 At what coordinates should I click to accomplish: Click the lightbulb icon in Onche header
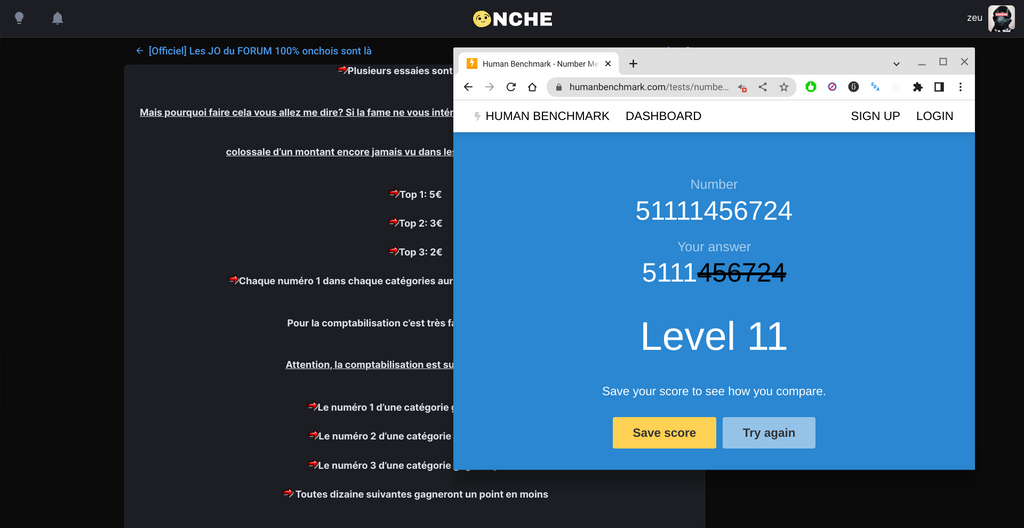pos(19,18)
